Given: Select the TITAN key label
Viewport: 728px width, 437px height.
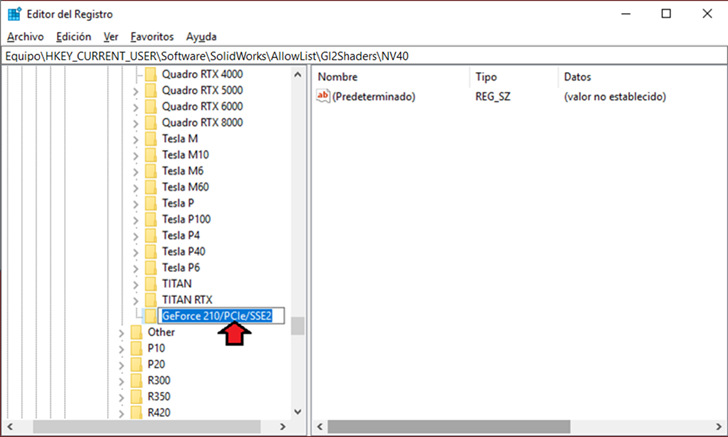Looking at the screenshot, I should click(176, 284).
